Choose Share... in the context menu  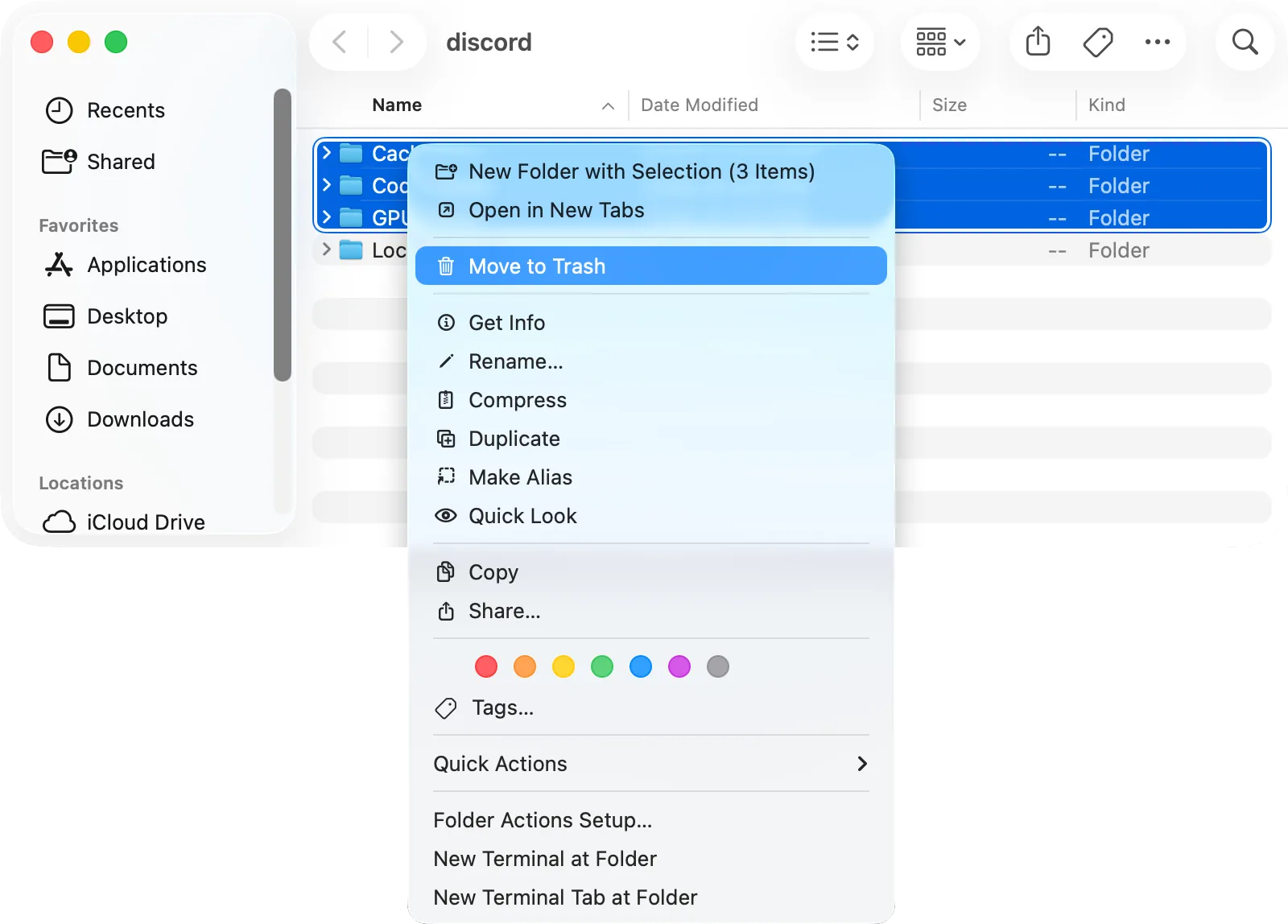650,611
